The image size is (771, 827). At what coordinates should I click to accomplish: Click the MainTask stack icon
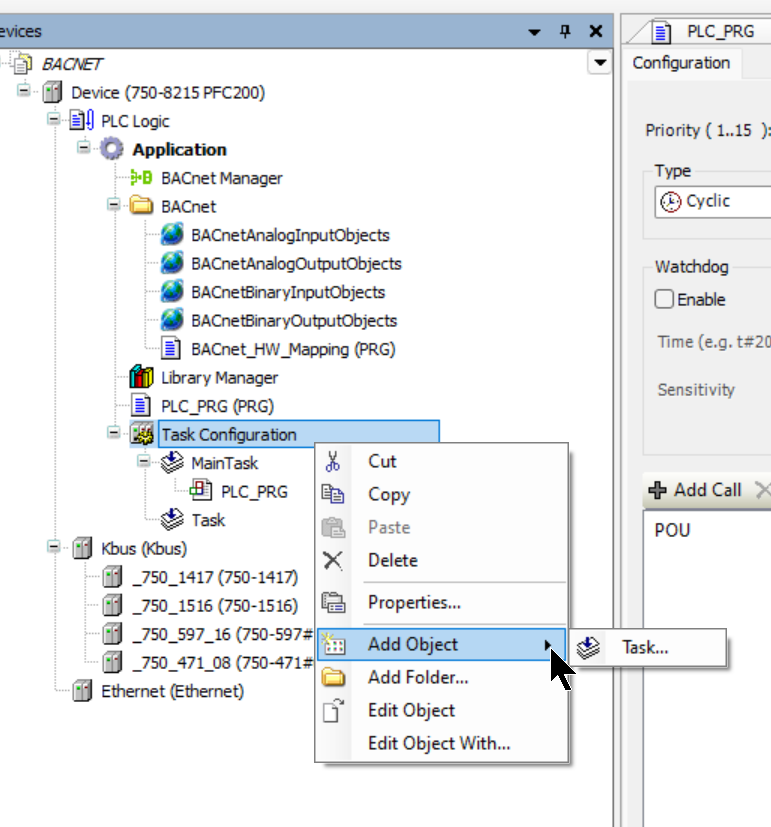coord(172,463)
